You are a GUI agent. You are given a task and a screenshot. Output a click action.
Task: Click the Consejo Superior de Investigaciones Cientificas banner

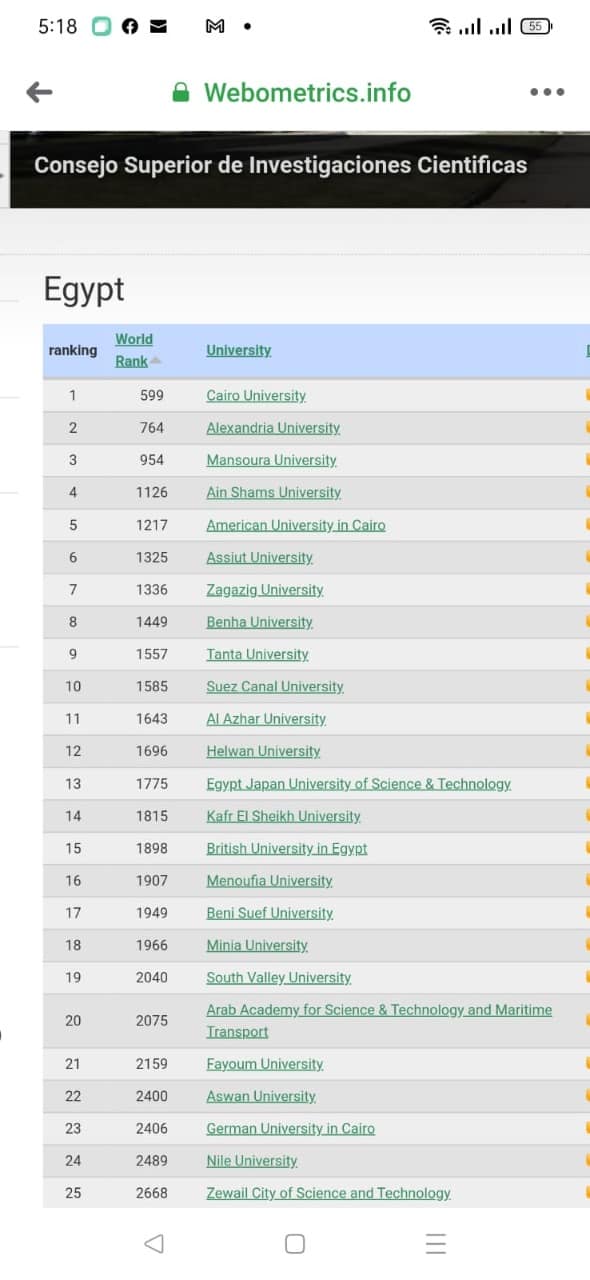click(281, 165)
